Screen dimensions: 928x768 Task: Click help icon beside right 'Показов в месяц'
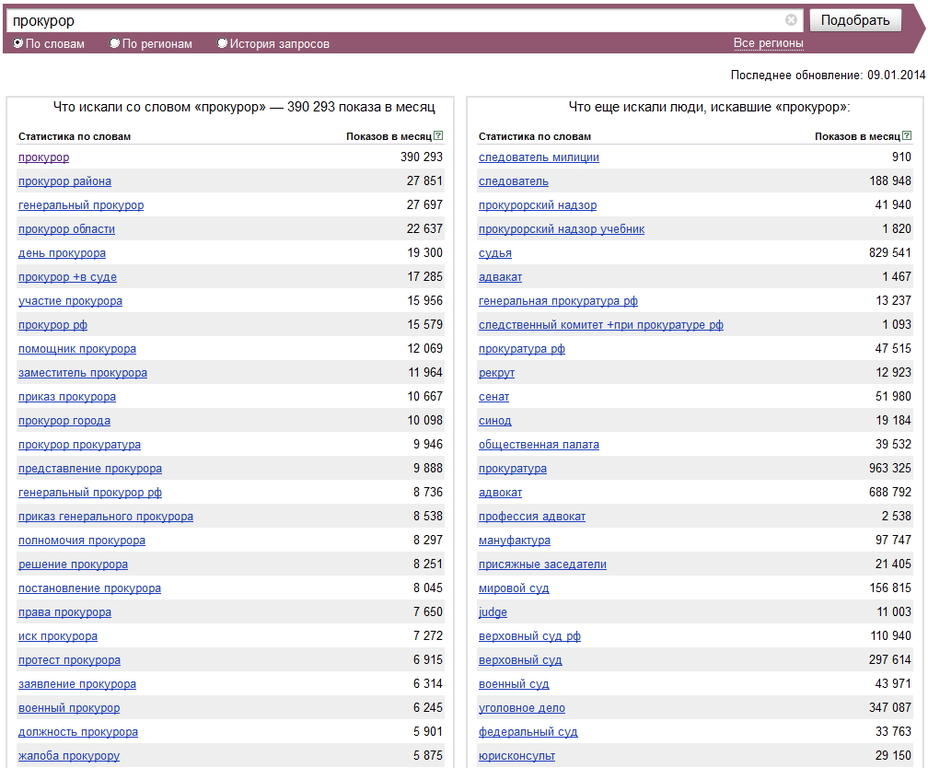(x=907, y=136)
